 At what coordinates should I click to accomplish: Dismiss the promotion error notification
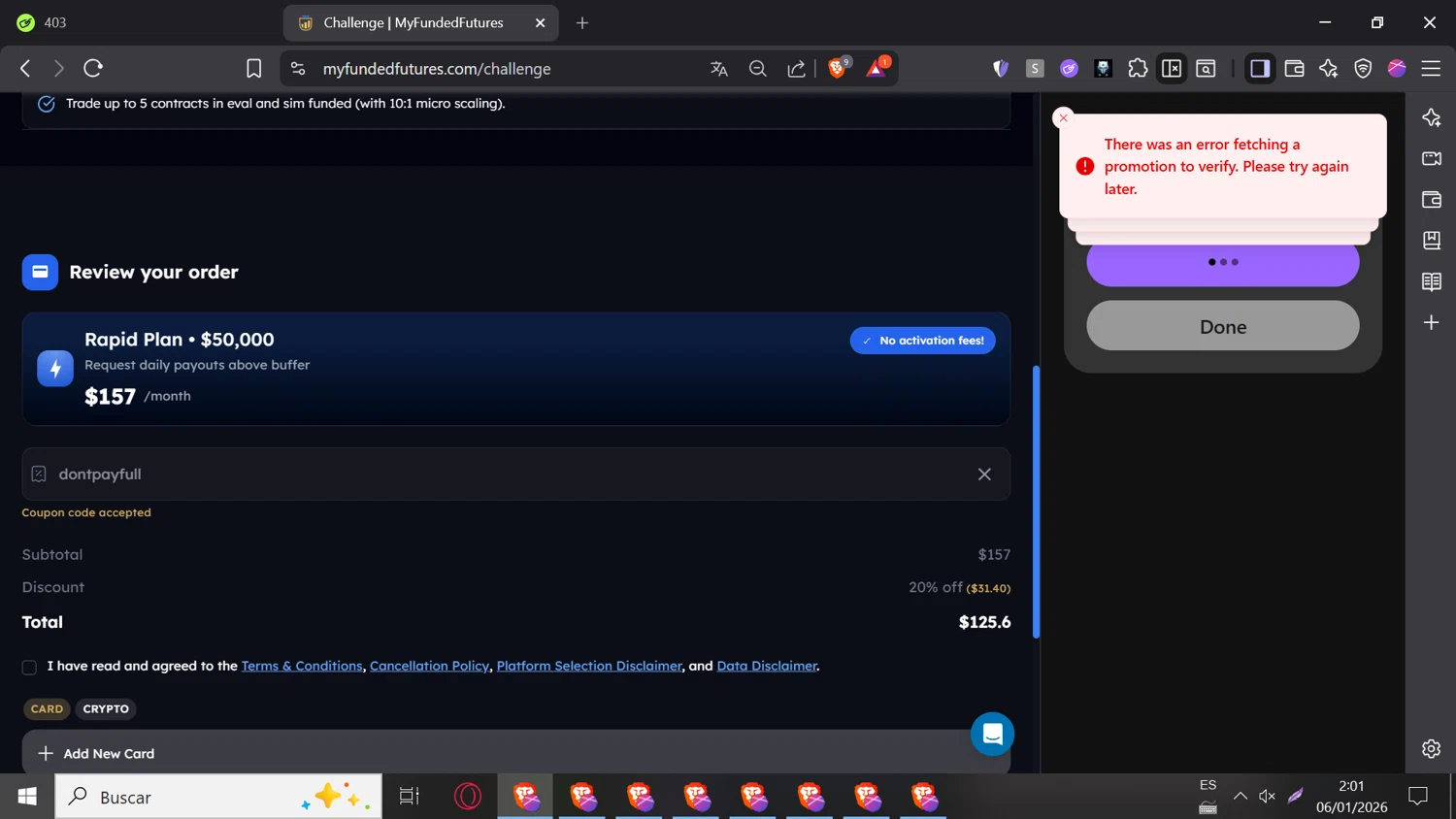click(1063, 117)
